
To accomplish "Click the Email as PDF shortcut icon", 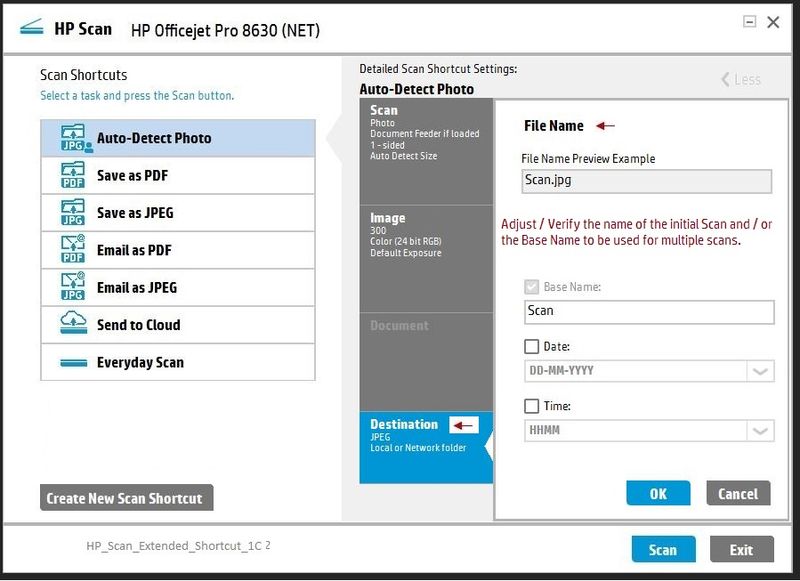I will point(73,249).
